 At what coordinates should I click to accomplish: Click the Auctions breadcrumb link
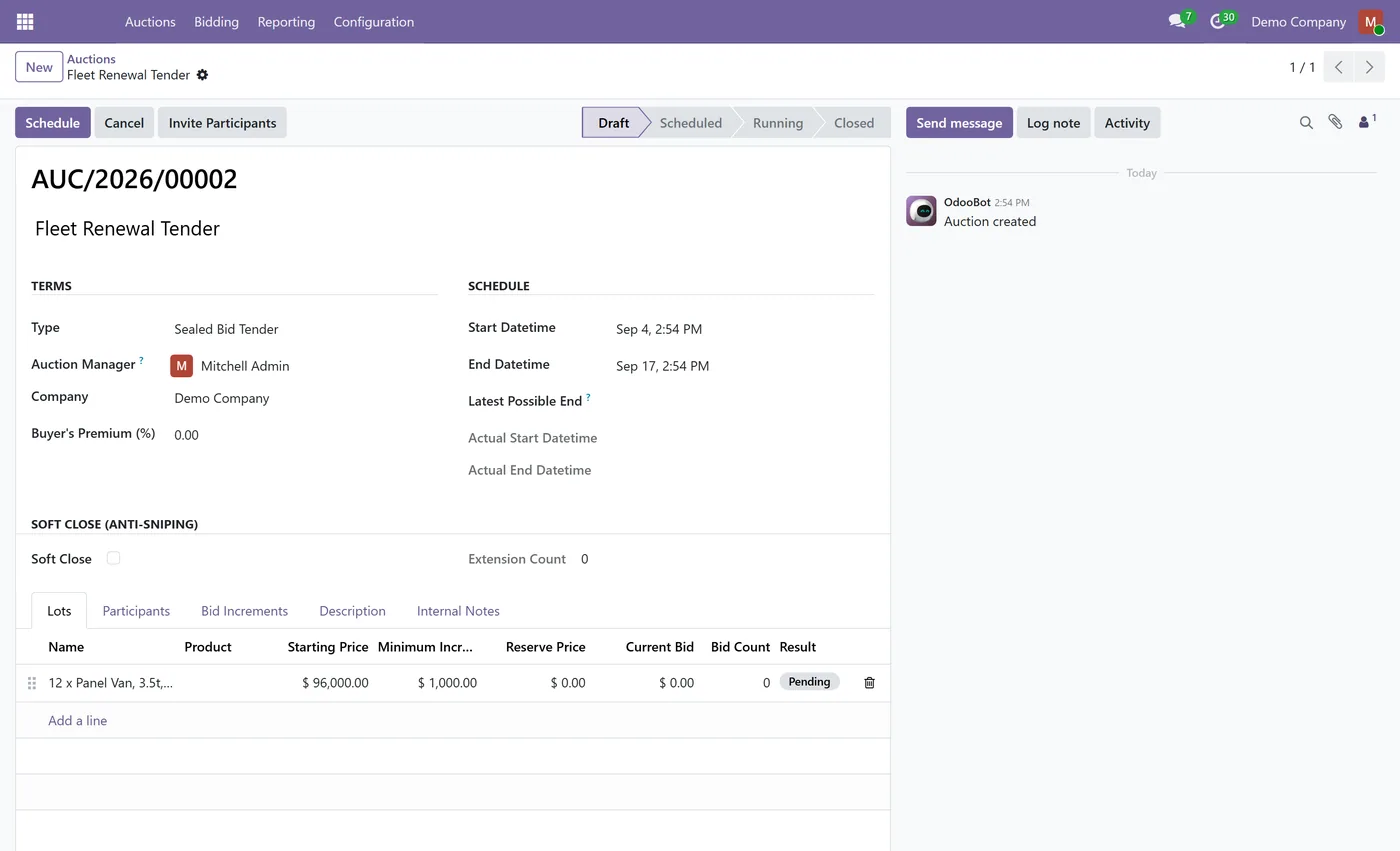pos(91,59)
